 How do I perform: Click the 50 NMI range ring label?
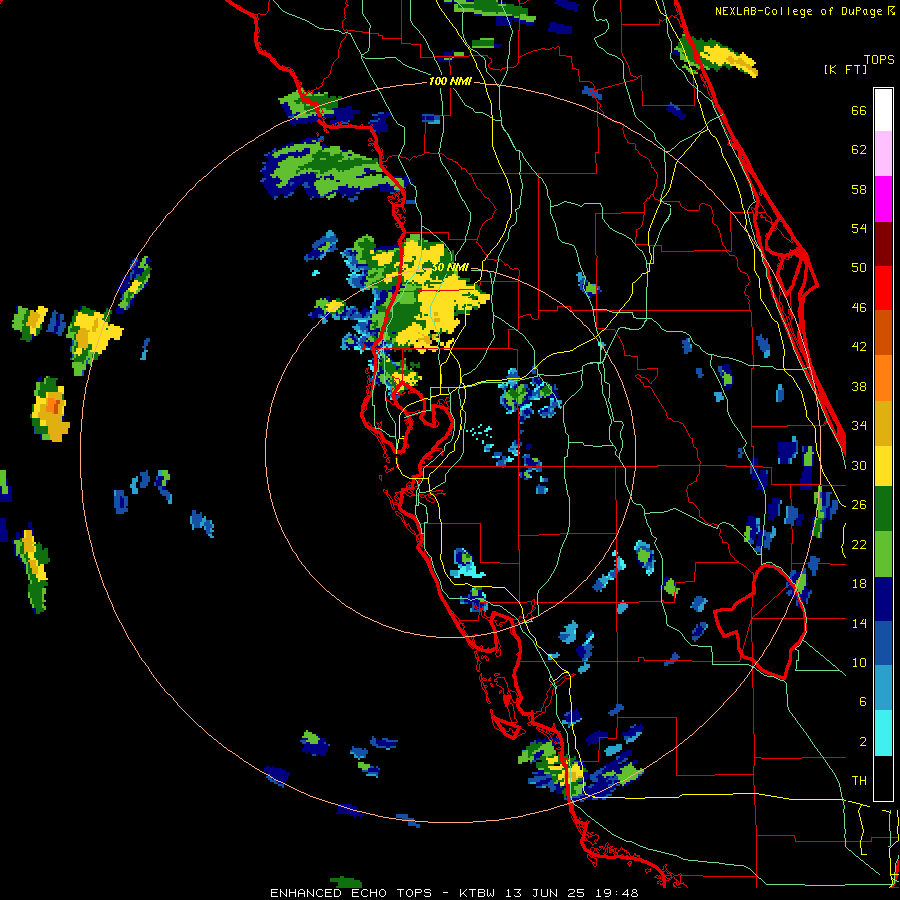[450, 267]
